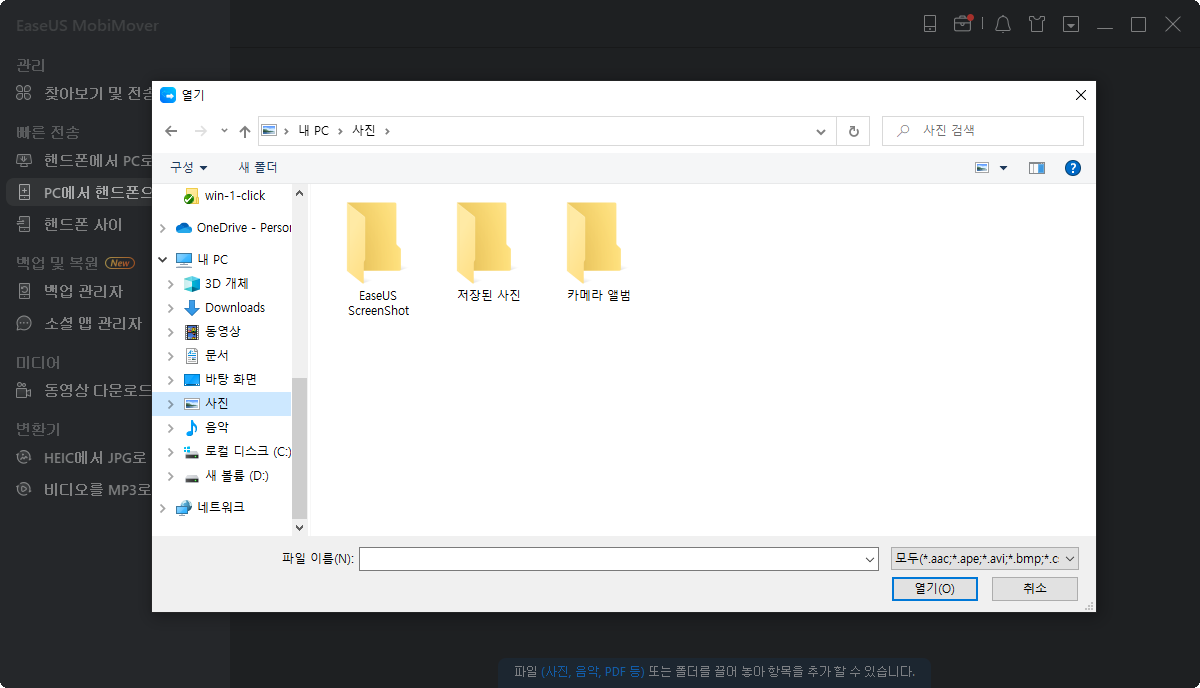Image resolution: width=1200 pixels, height=688 pixels.
Task: Refresh the 사진 folder view
Action: (853, 131)
